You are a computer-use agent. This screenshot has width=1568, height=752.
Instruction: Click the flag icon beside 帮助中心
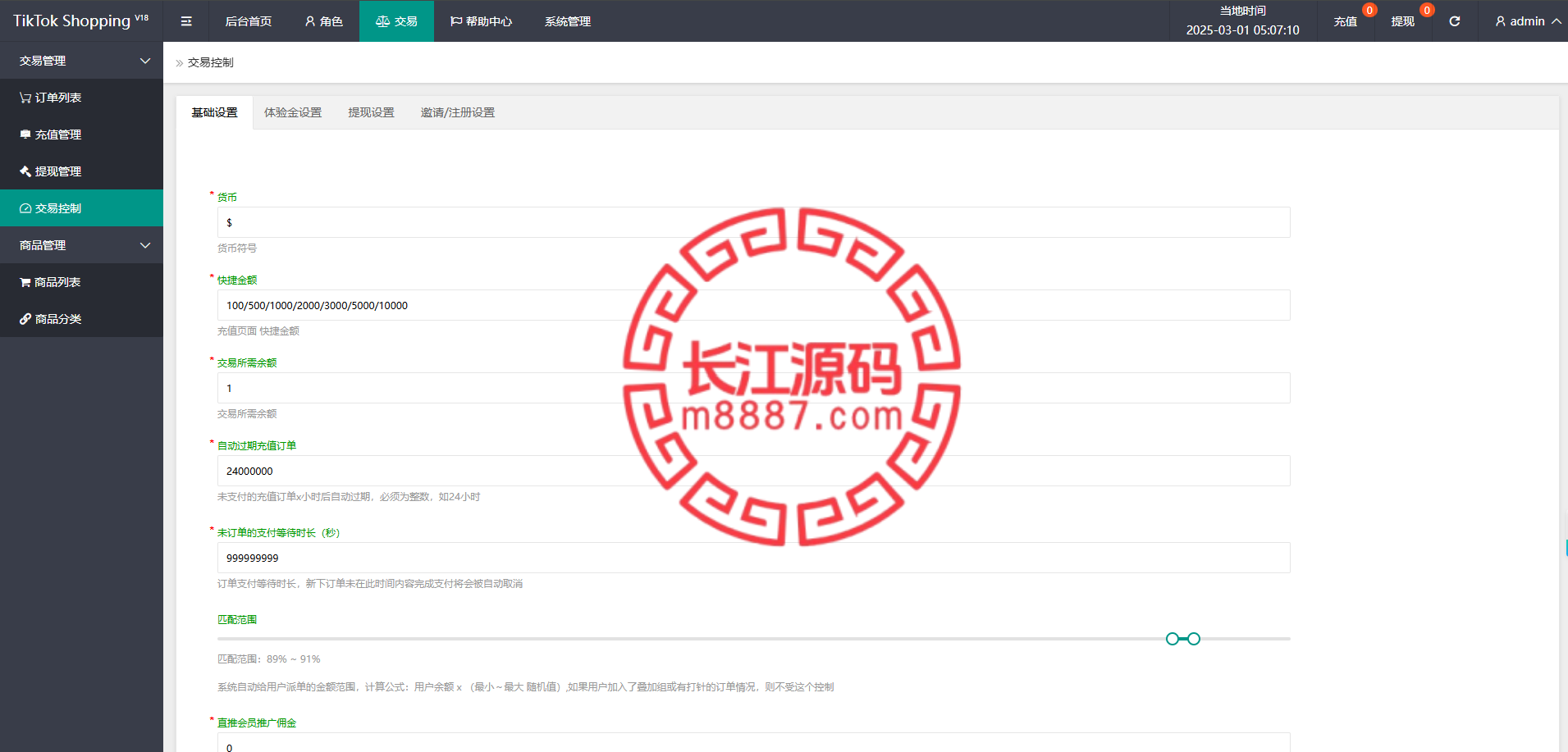(456, 21)
